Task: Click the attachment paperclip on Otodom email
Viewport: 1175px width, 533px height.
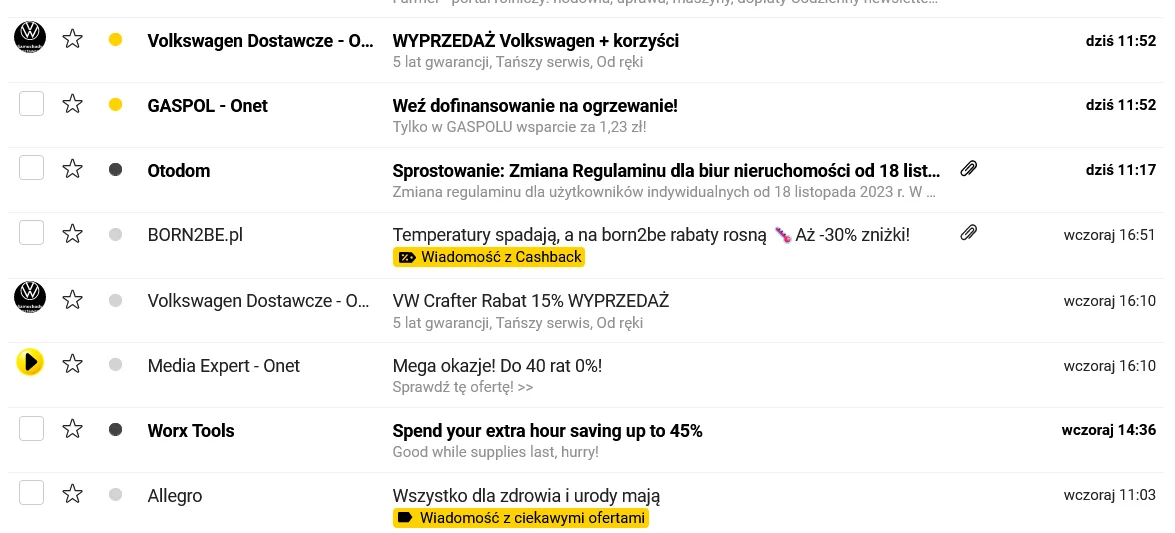Action: click(969, 169)
